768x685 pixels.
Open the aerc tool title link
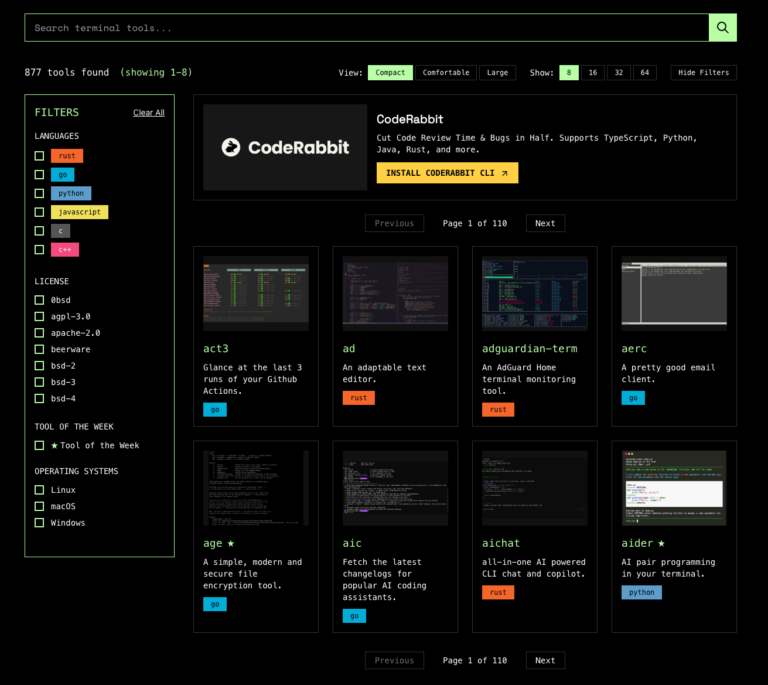pyautogui.click(x=634, y=349)
